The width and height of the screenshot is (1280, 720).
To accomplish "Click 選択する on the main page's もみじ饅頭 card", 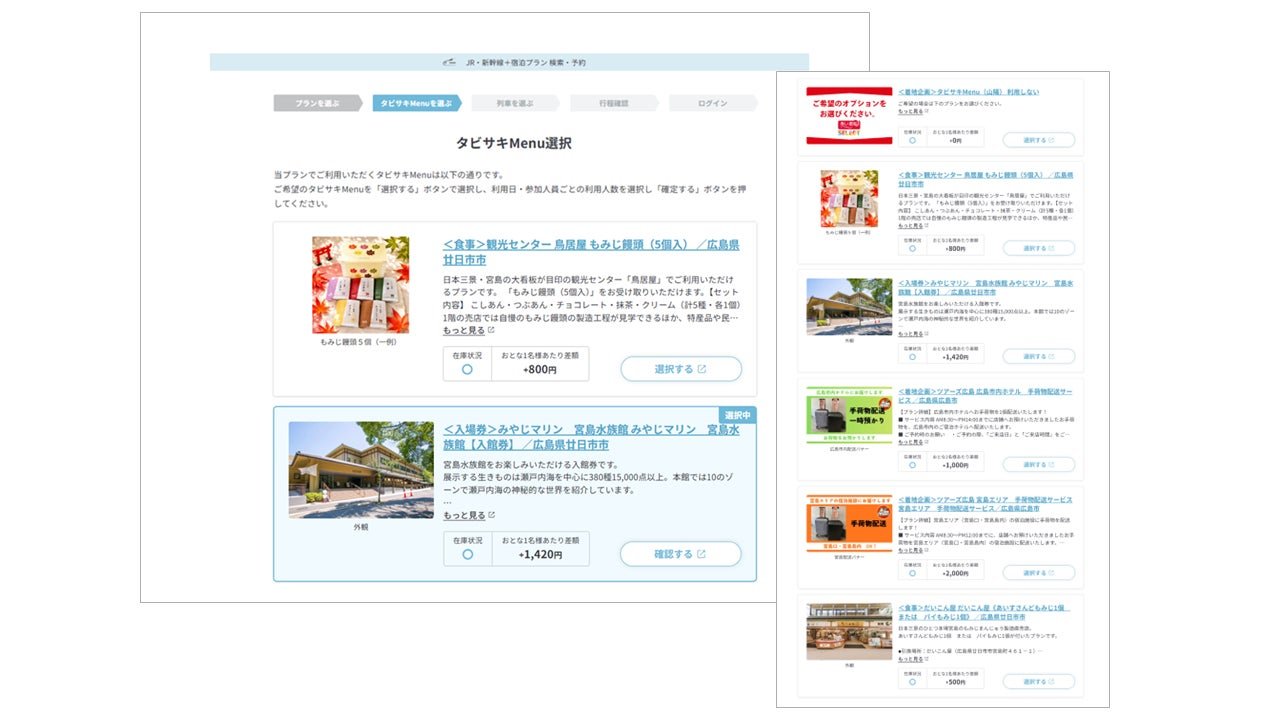I will point(681,369).
